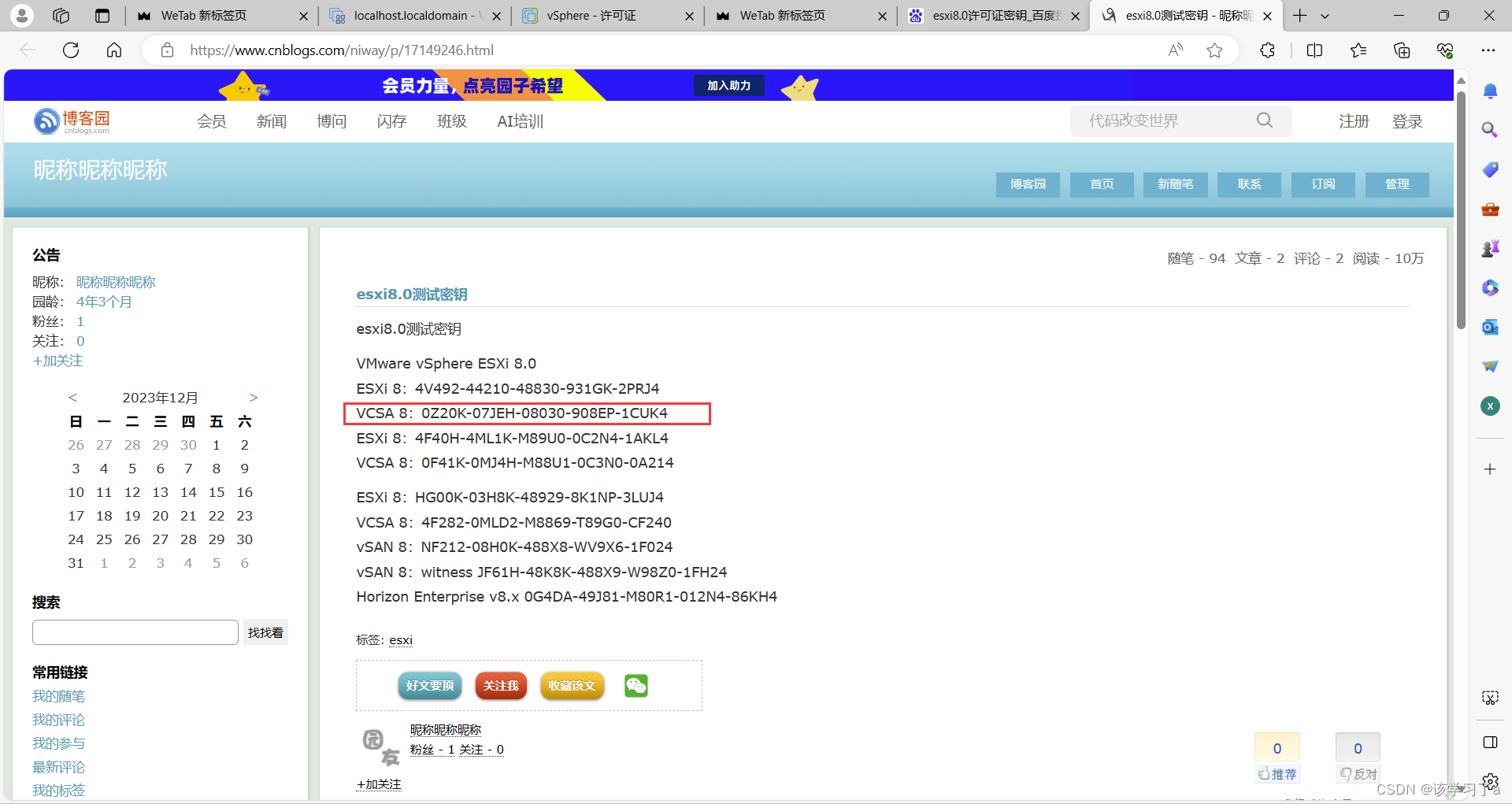Open 博问 in the top navigation
Viewport: 1512px width, 804px height.
tap(332, 121)
